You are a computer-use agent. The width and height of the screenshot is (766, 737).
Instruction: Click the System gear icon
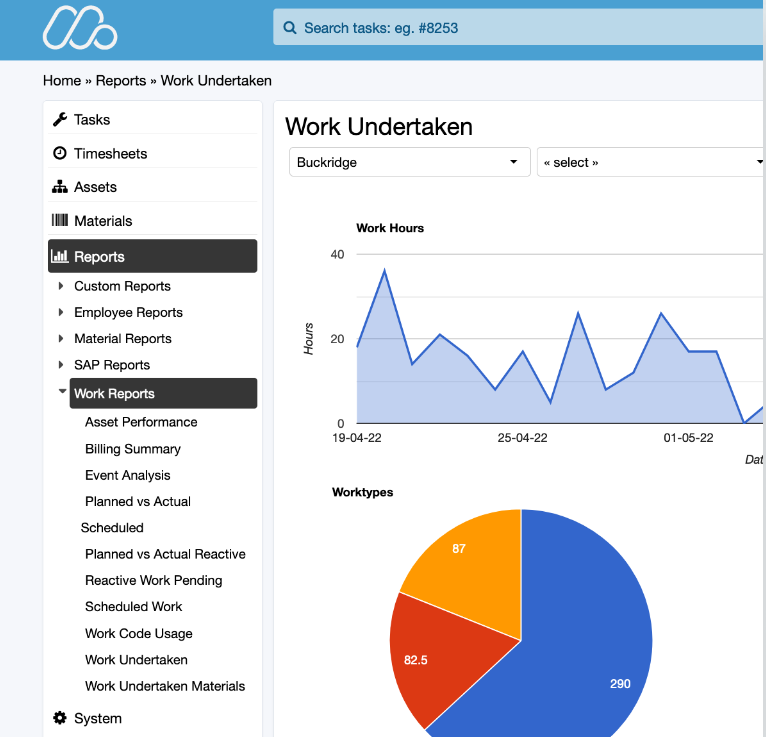pos(60,718)
